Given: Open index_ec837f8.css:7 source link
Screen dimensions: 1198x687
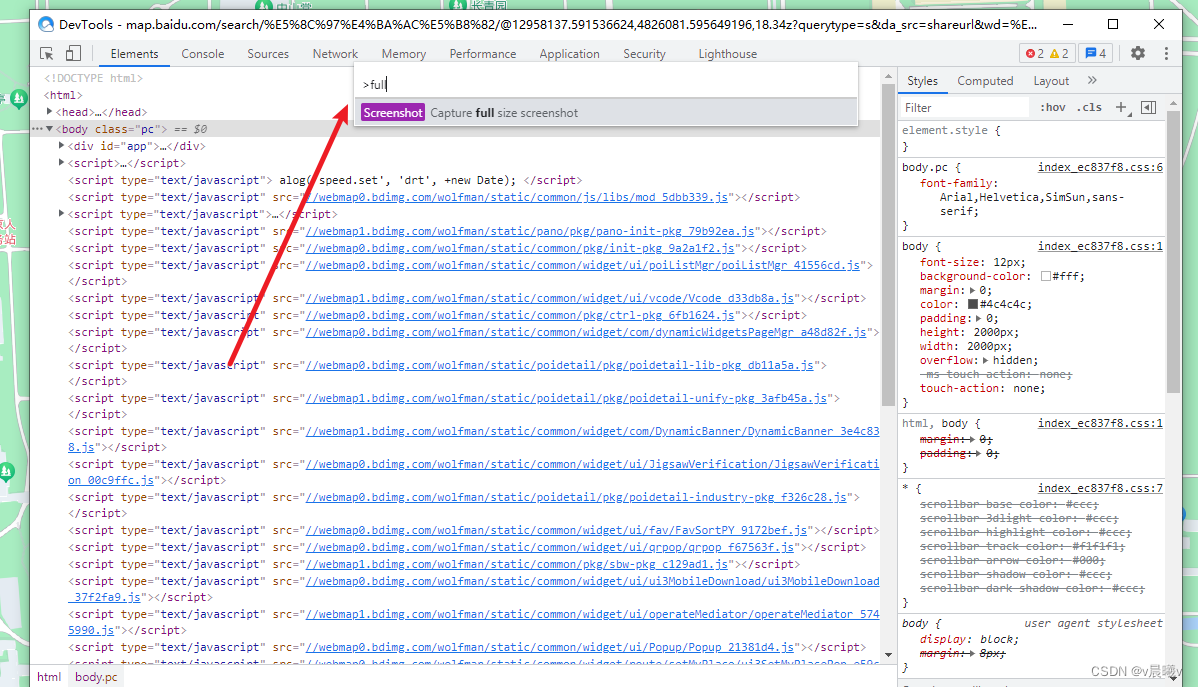Looking at the screenshot, I should coord(1100,488).
